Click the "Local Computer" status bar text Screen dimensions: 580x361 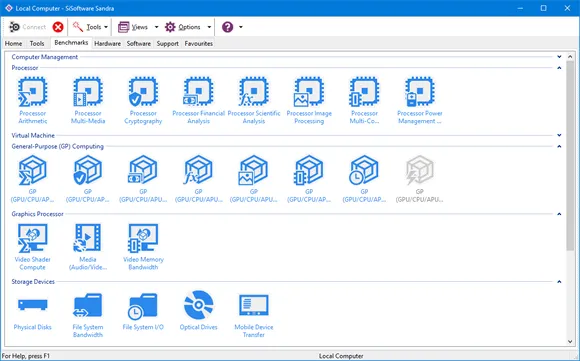point(341,356)
